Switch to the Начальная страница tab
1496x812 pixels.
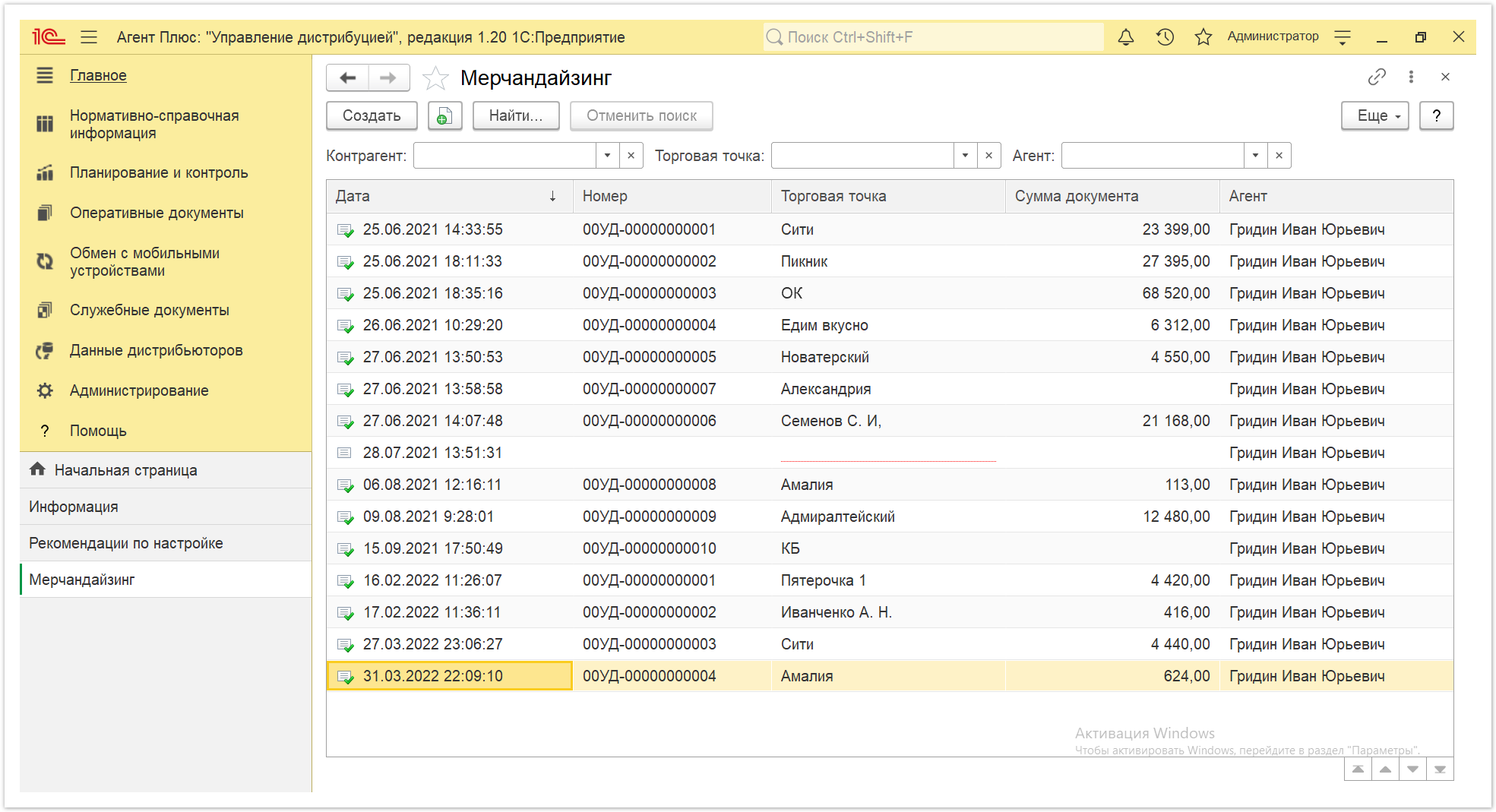pos(126,470)
